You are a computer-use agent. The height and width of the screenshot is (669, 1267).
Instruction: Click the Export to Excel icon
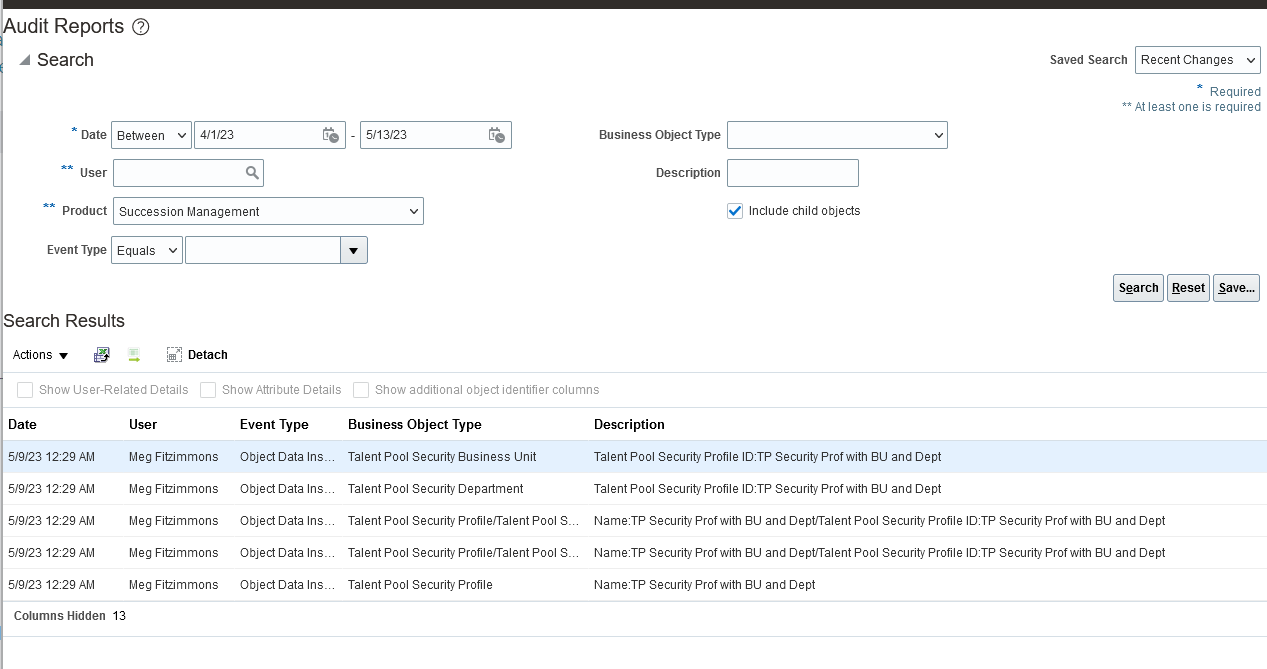click(x=102, y=355)
